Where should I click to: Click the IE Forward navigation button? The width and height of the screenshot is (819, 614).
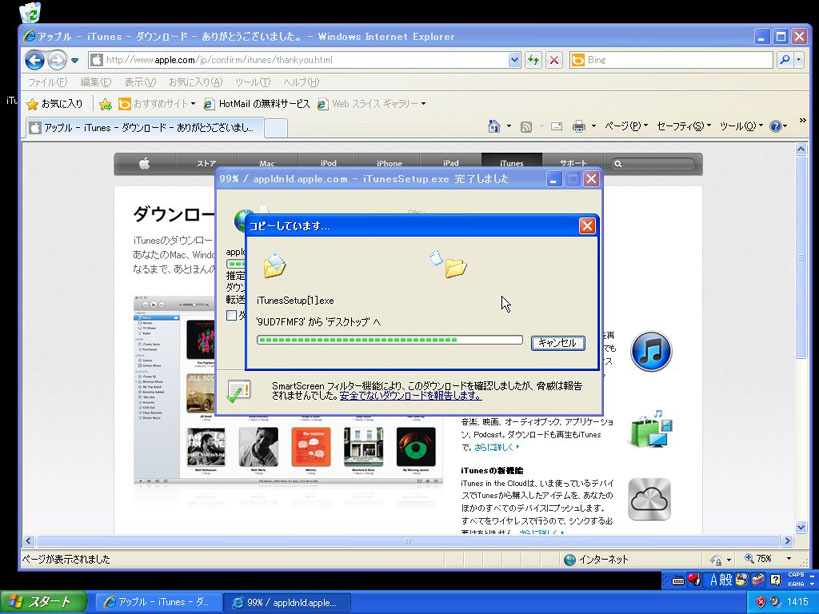point(56,60)
